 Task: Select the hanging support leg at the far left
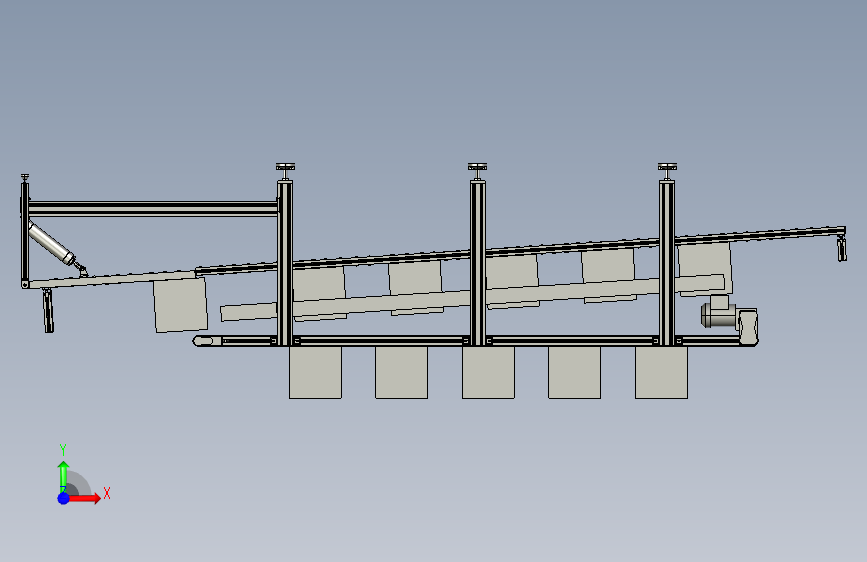click(x=49, y=310)
